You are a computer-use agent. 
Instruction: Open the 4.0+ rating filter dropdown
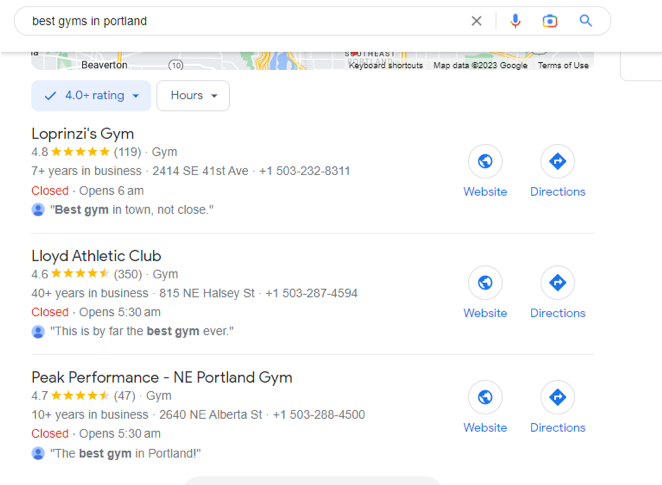point(91,96)
